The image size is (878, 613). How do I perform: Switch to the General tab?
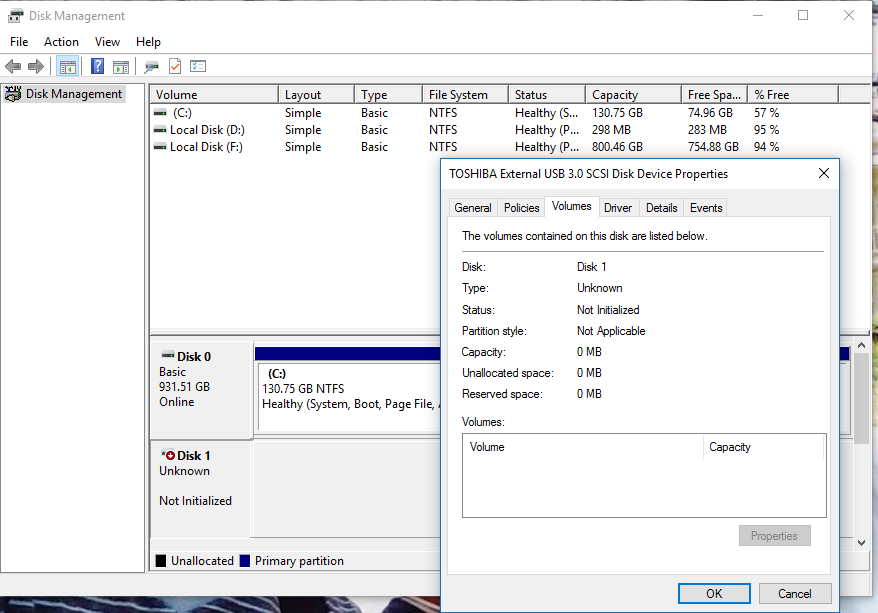click(x=473, y=208)
